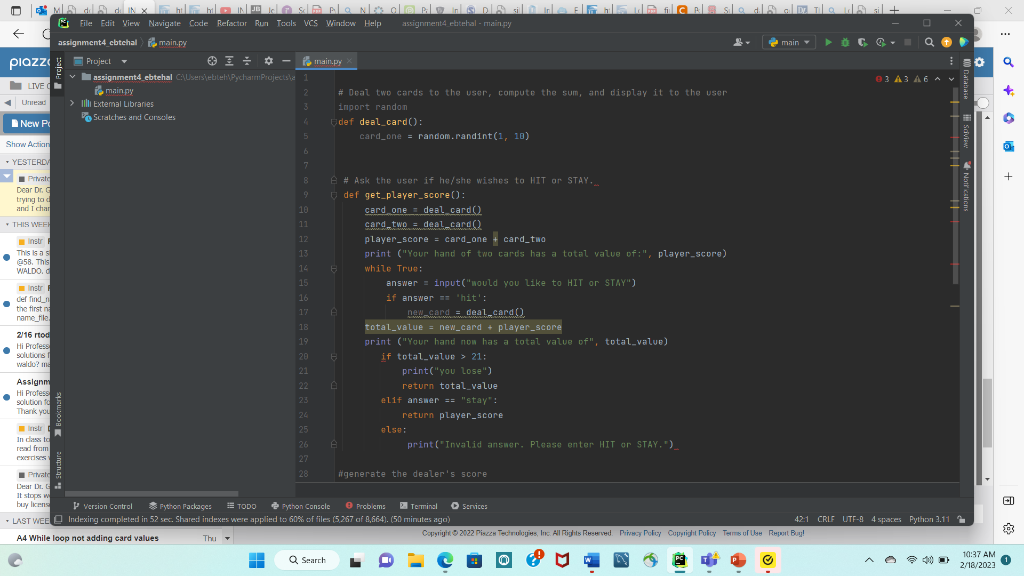Run main with coverage shield icon
The width and height of the screenshot is (1024, 576).
point(862,42)
